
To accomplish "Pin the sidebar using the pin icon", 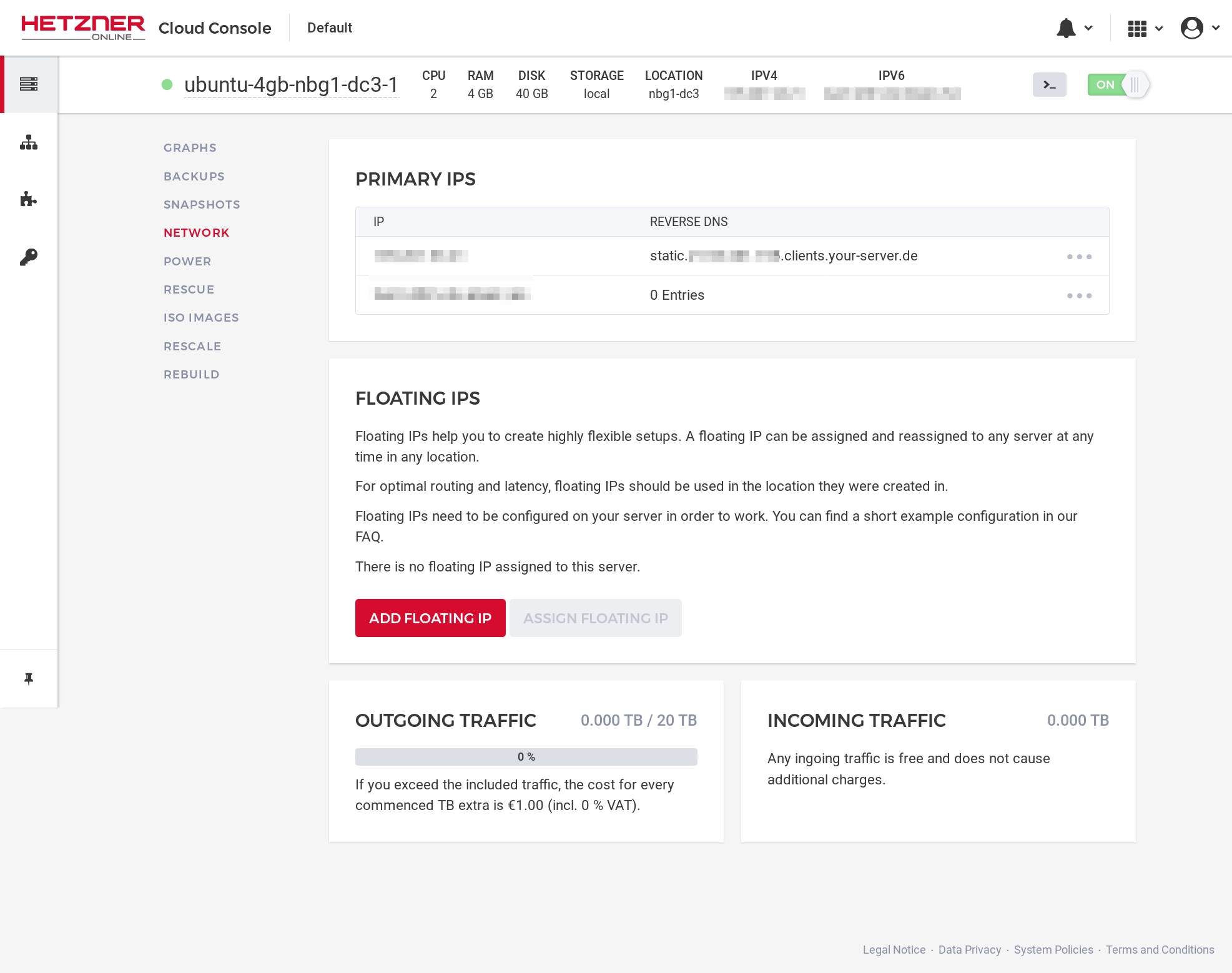I will 29,678.
